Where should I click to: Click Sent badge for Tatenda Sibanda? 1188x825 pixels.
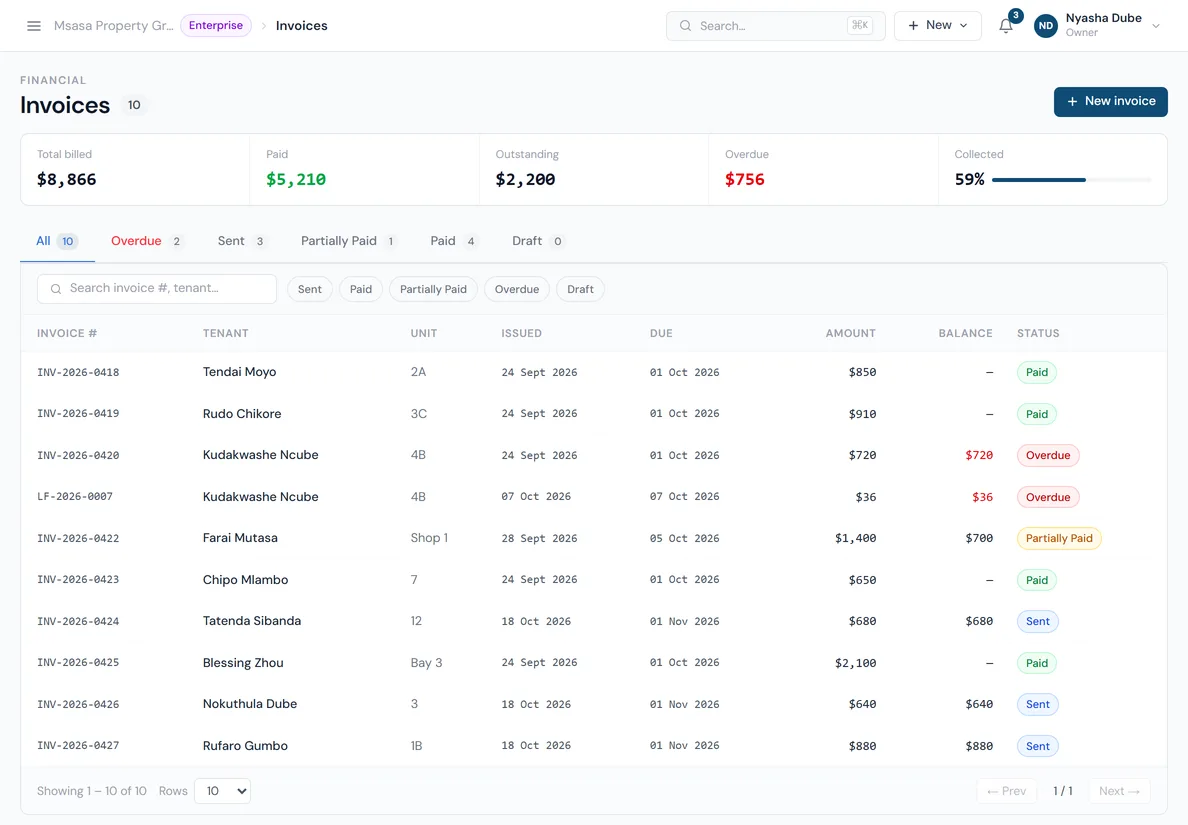(1037, 621)
